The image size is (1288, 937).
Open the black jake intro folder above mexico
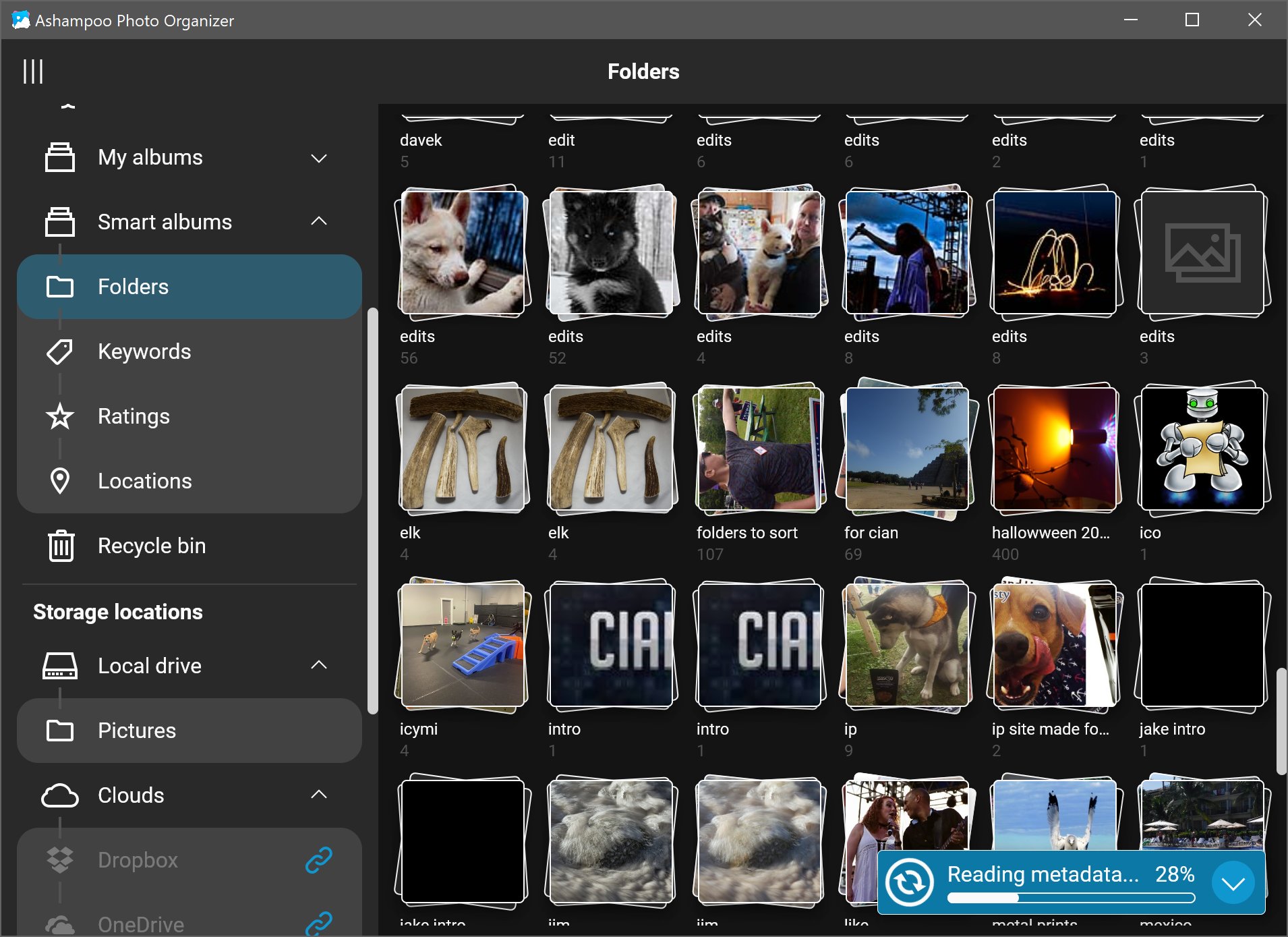[x=1202, y=645]
